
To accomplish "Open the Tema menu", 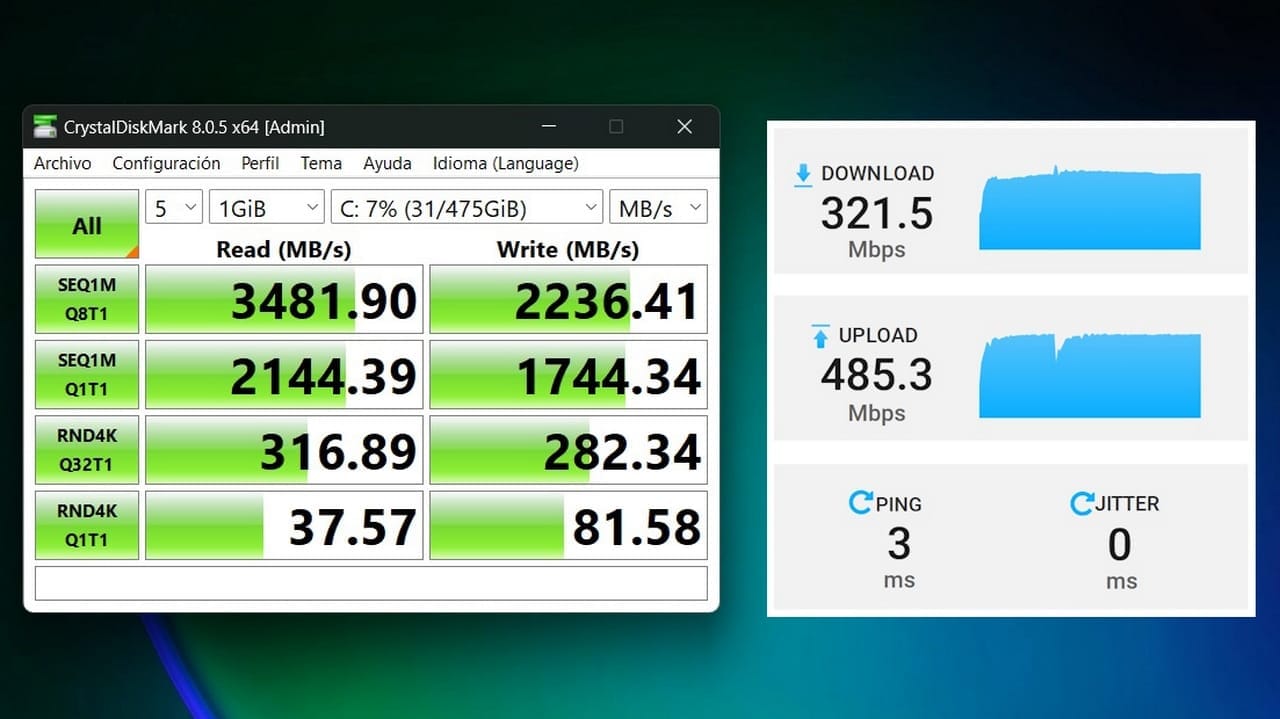I will point(321,163).
